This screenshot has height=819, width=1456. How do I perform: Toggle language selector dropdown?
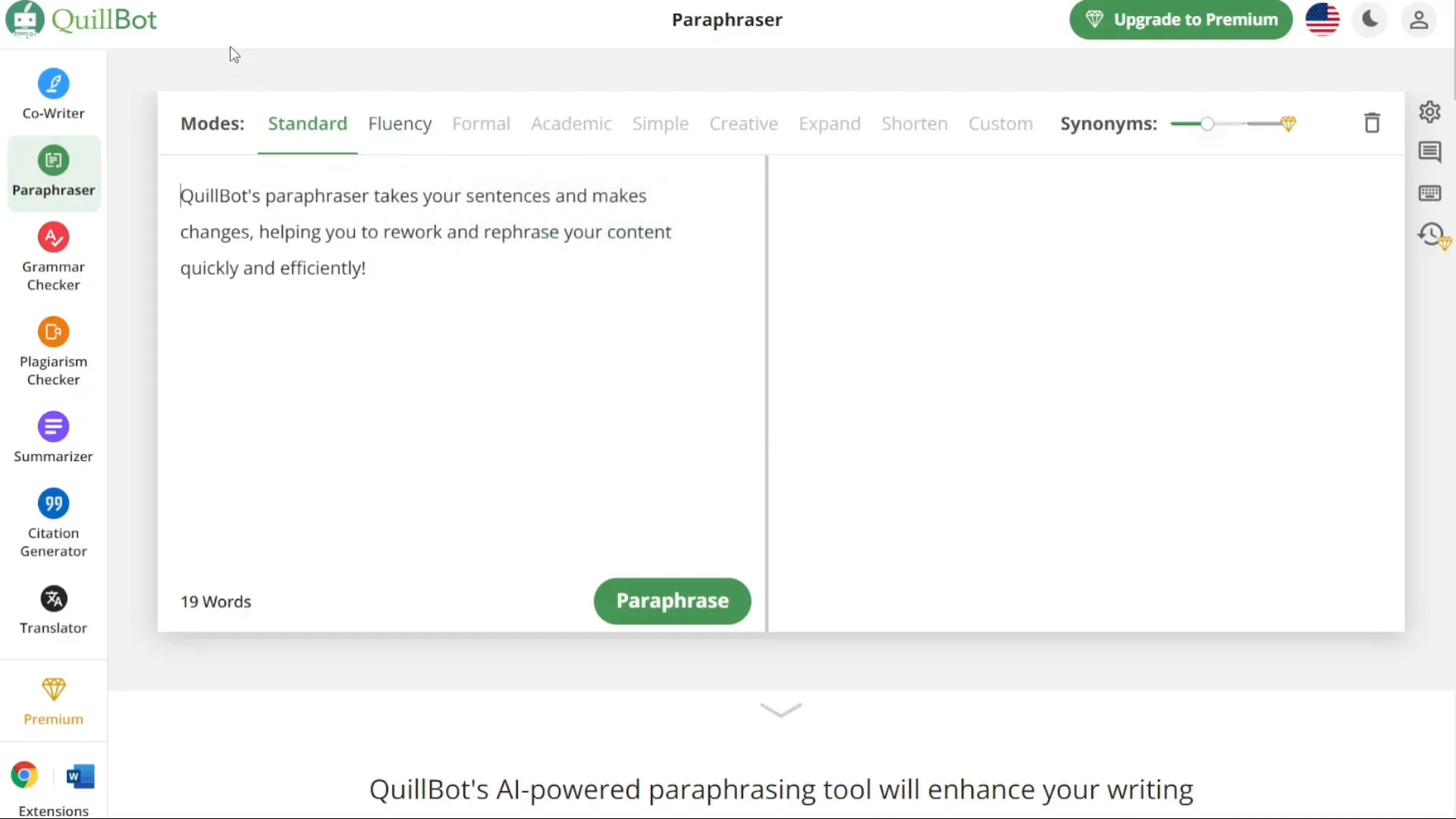coord(1322,19)
